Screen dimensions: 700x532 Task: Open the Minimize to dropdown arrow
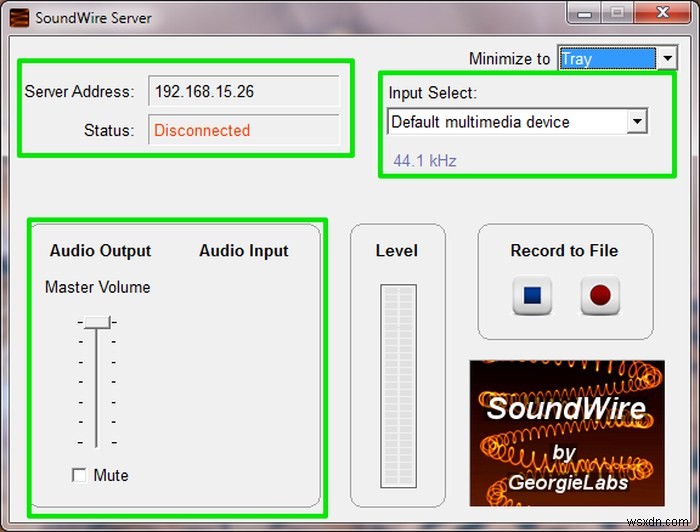click(667, 58)
